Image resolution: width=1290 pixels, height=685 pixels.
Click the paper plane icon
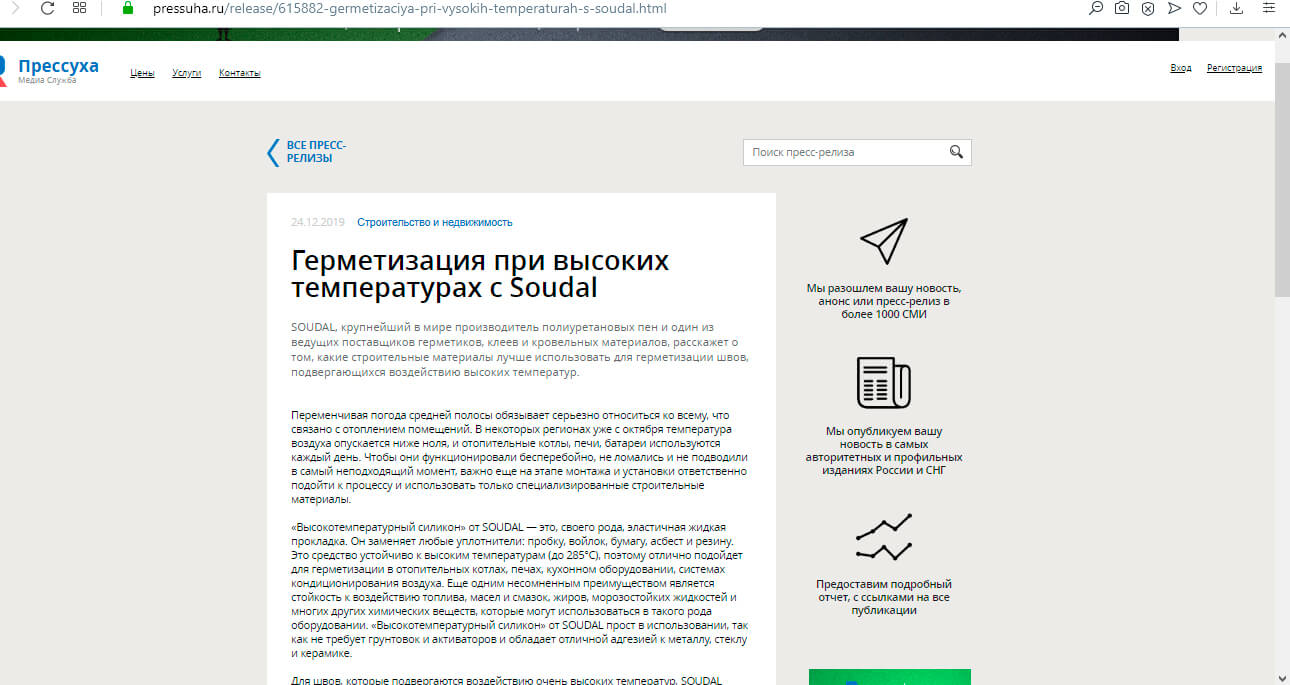point(883,241)
